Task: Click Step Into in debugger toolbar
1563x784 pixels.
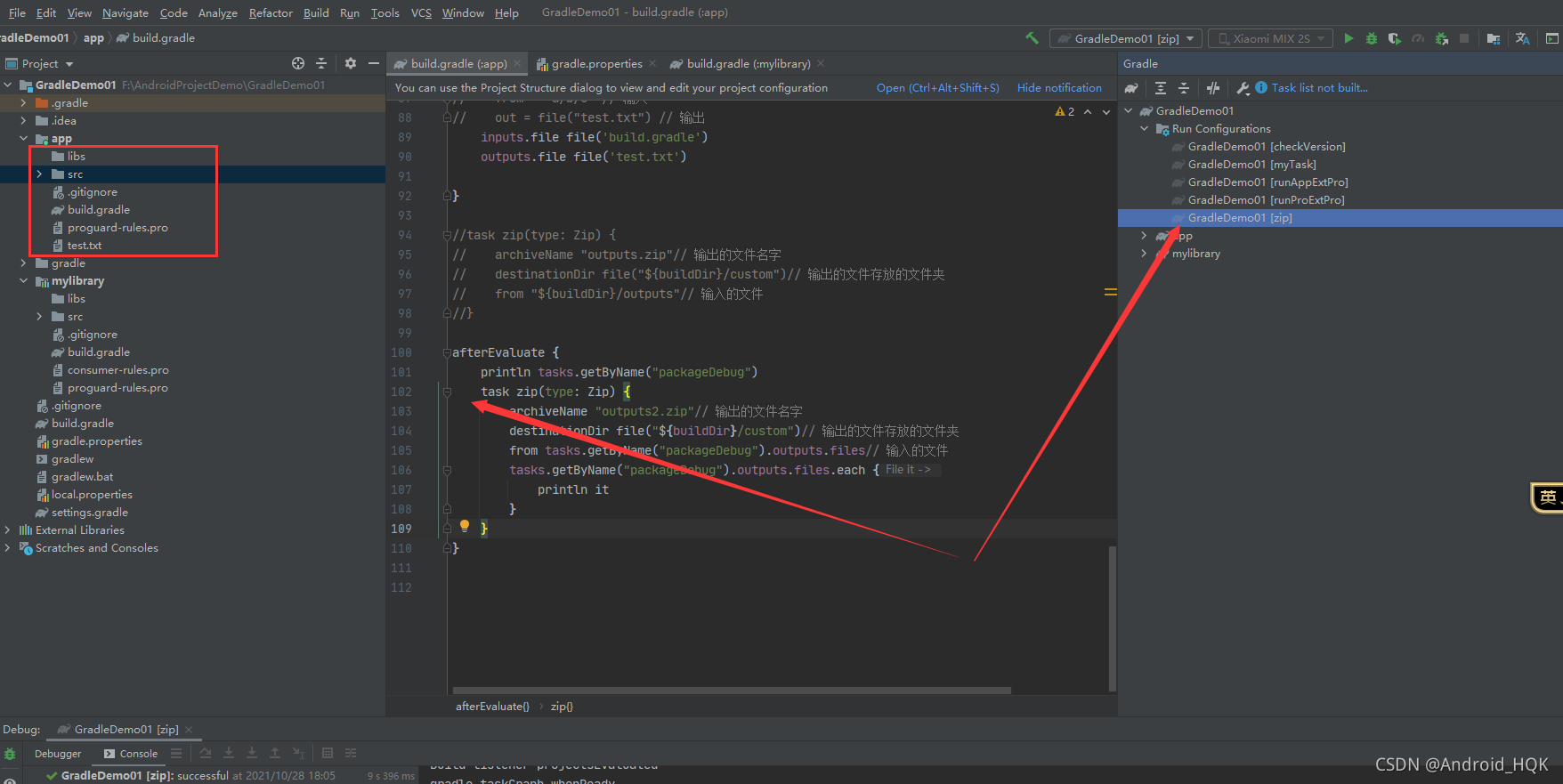Action: 229,753
